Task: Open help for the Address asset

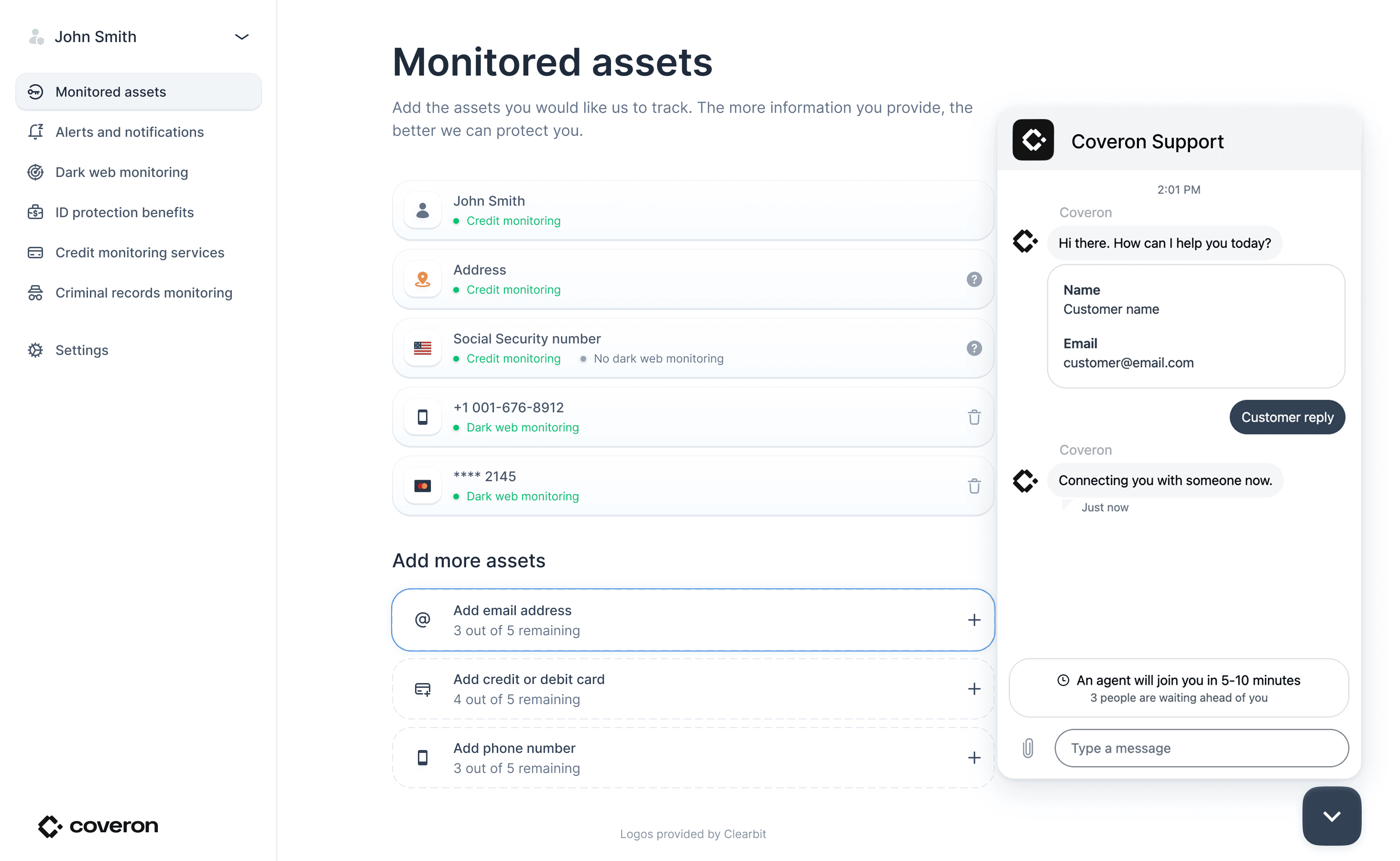Action: pyautogui.click(x=974, y=280)
